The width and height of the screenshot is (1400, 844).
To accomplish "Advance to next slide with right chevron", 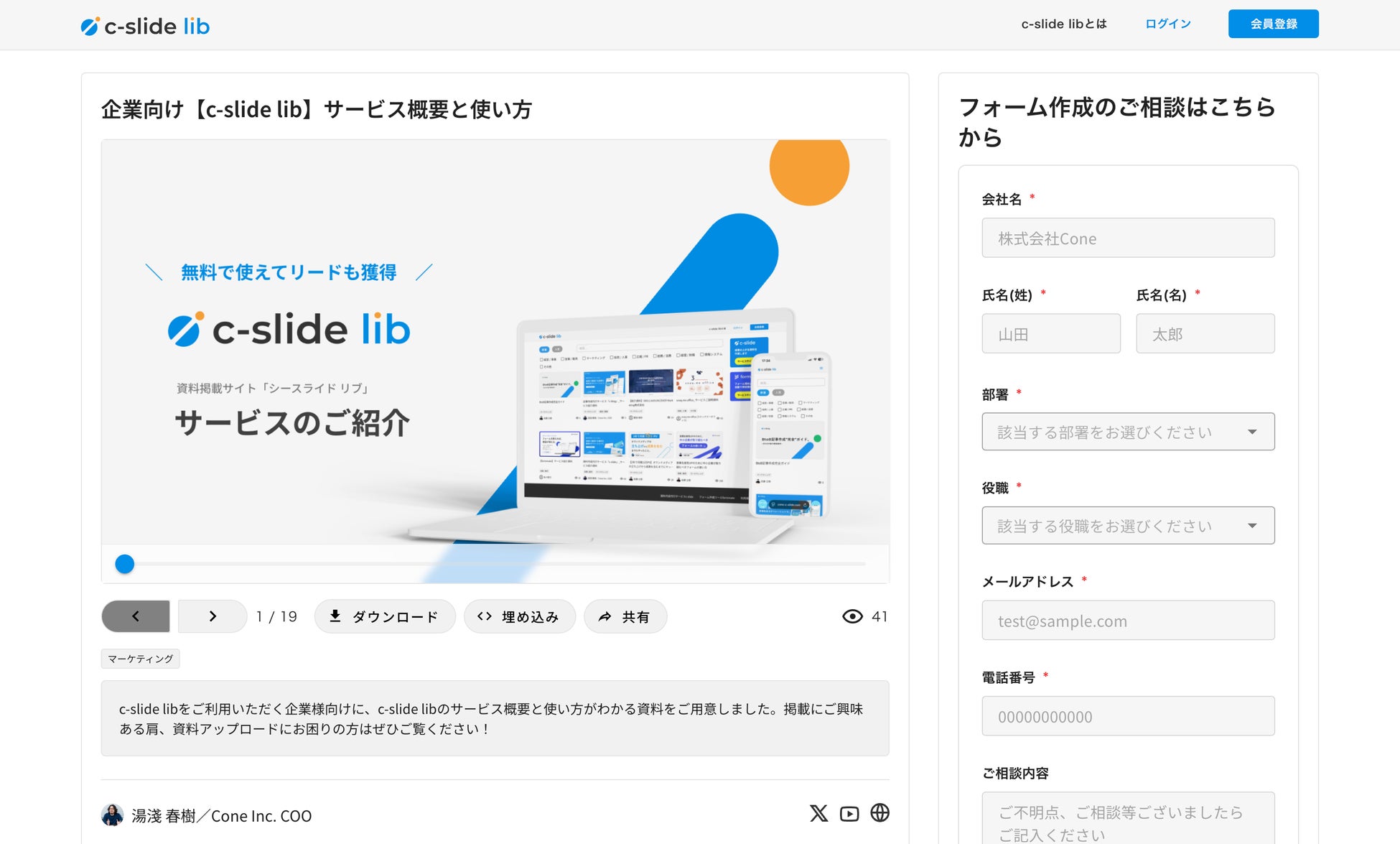I will click(x=213, y=616).
